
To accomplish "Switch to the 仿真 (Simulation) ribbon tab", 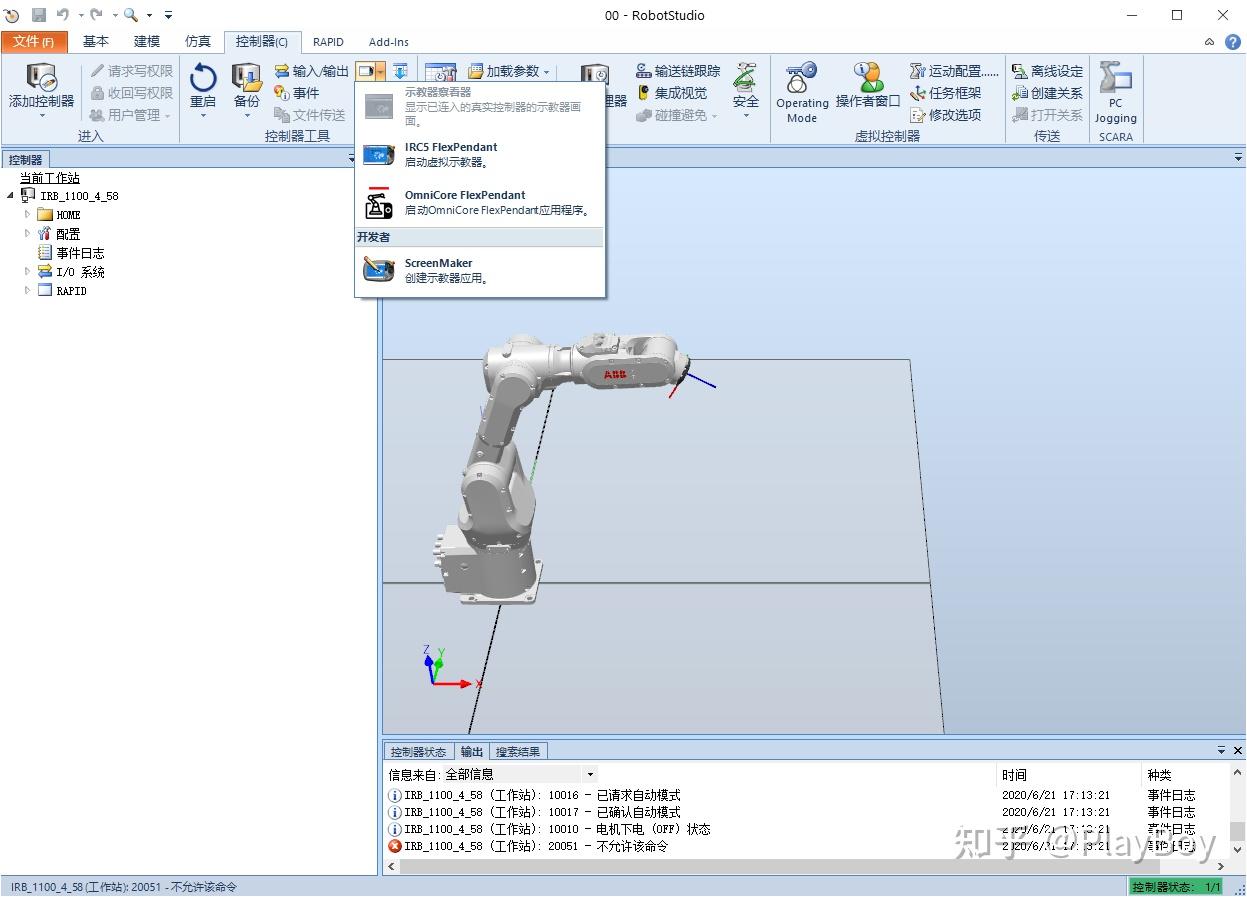I will (198, 41).
